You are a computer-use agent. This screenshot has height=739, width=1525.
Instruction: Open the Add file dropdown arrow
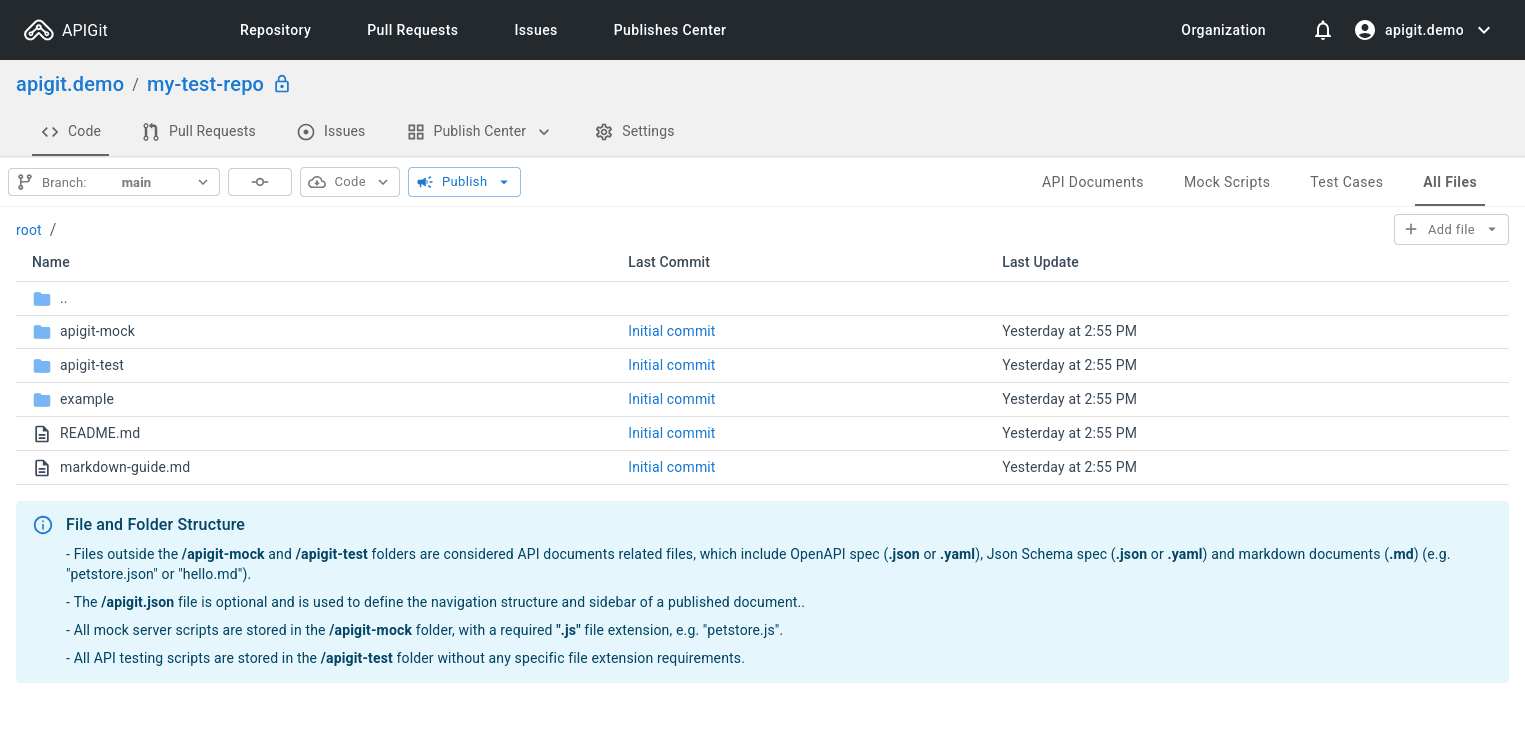coord(1492,229)
